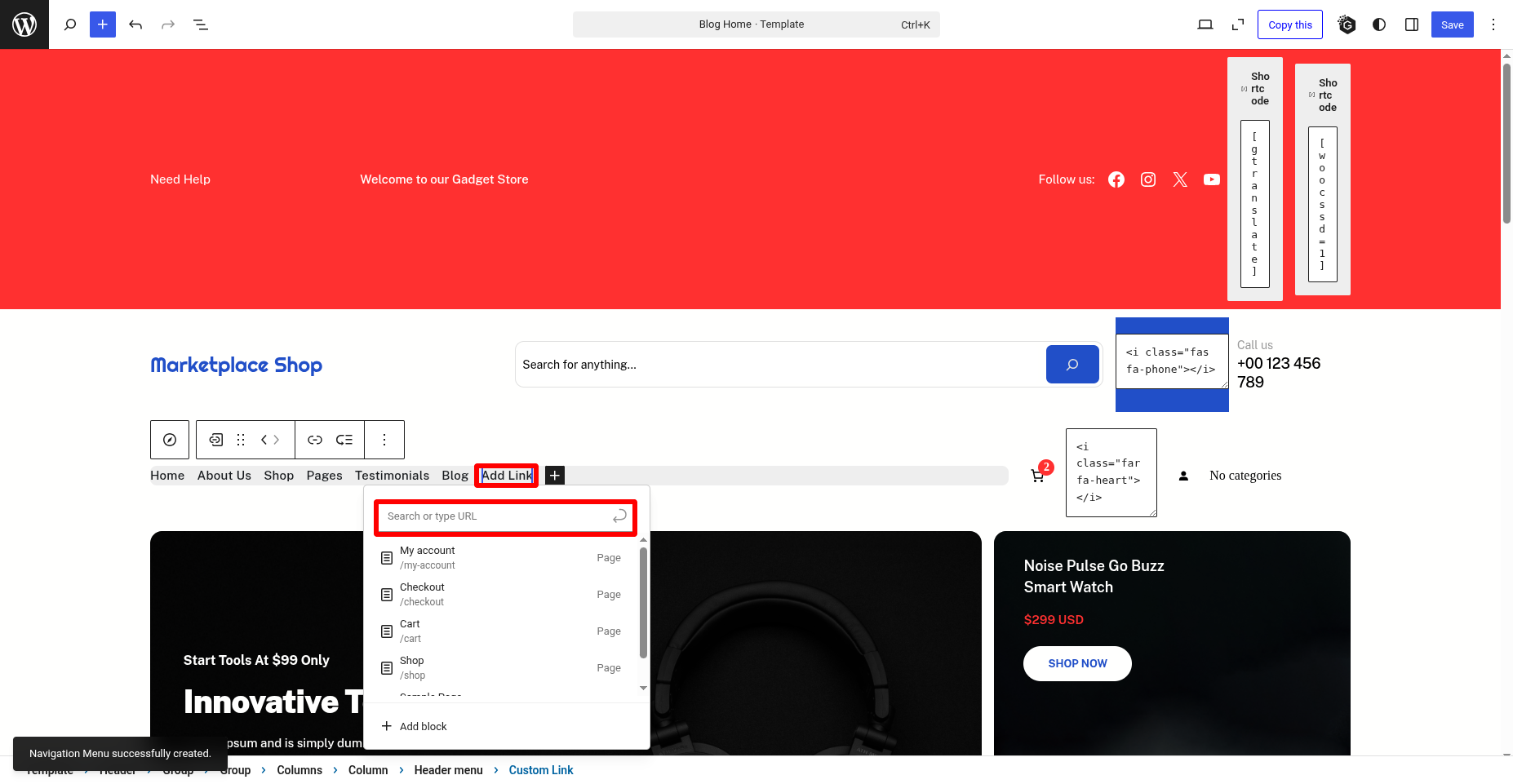Open the editor Options three-dot menu
This screenshot has height=784, width=1513.
tap(1493, 24)
